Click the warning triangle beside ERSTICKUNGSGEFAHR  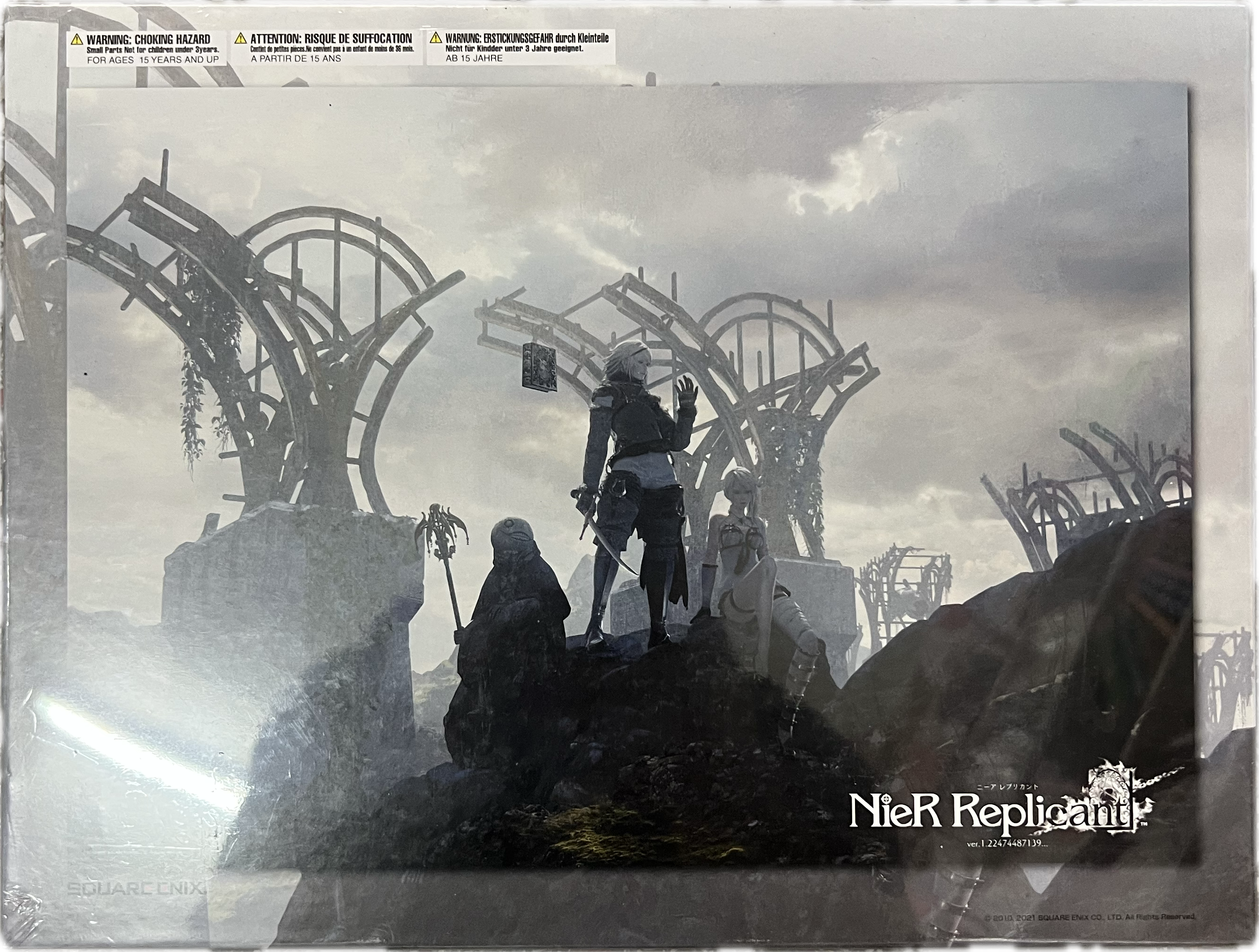click(436, 38)
